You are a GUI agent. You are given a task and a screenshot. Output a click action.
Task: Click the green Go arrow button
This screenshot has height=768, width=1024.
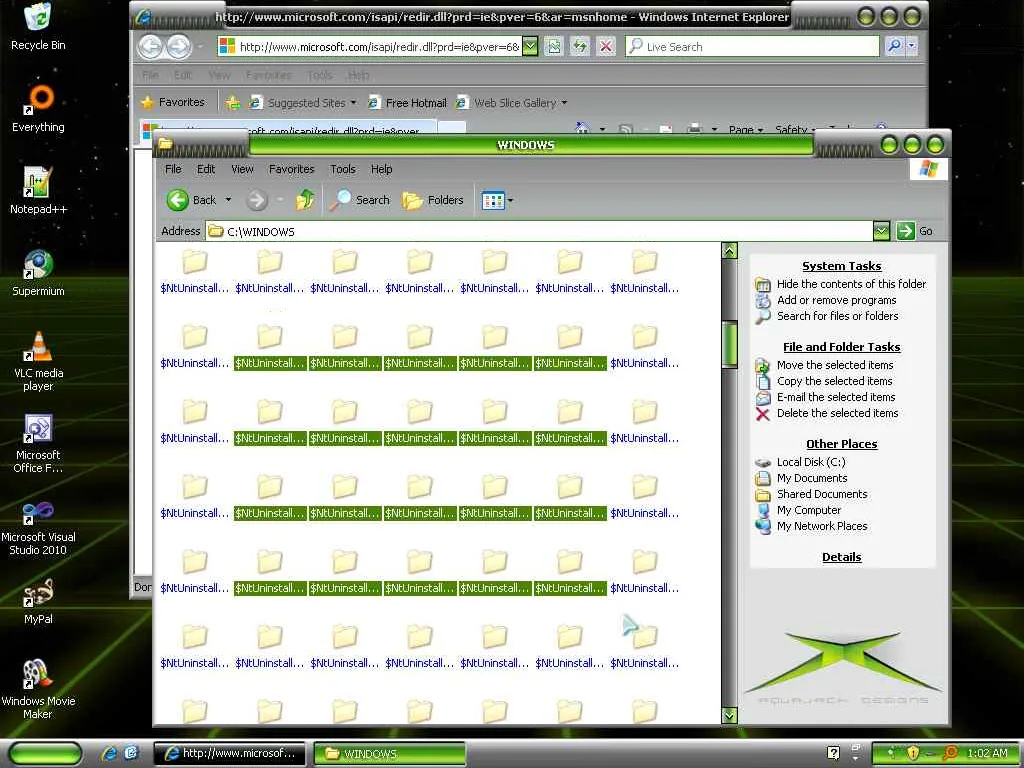905,231
